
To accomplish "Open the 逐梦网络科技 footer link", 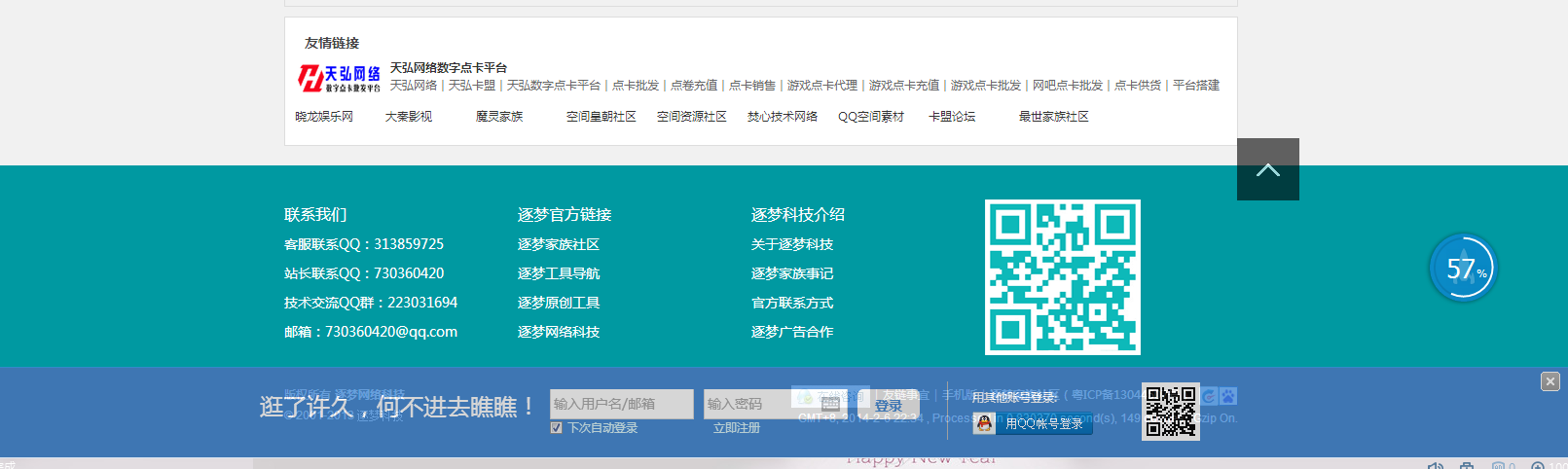I will tap(559, 332).
